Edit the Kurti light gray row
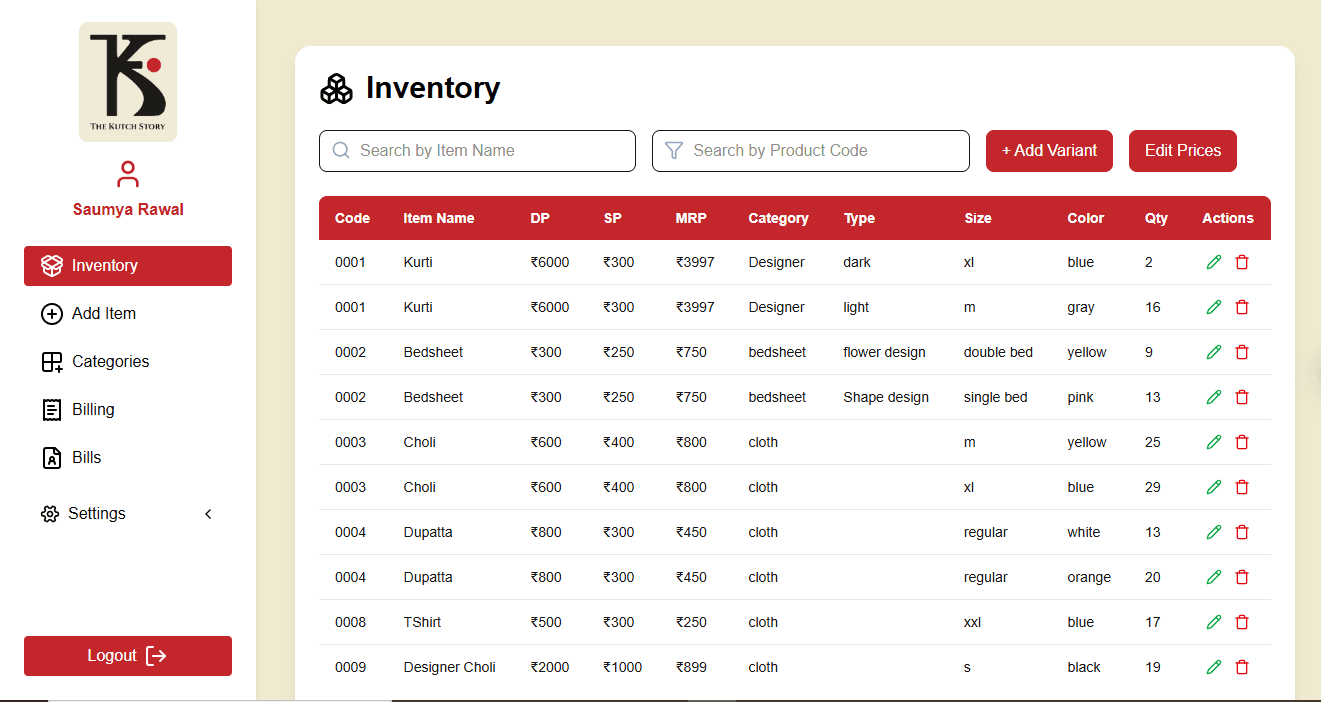Image resolution: width=1321 pixels, height=702 pixels. pos(1214,307)
